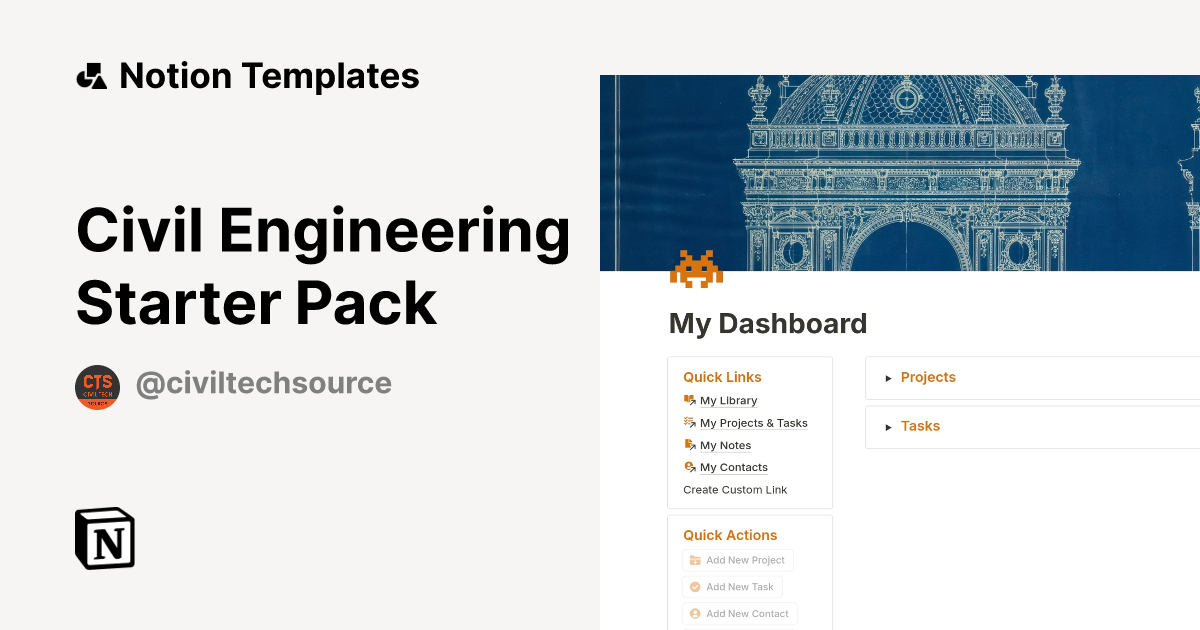Click the My Notes document icon
This screenshot has height=630, width=1200.
tap(688, 445)
